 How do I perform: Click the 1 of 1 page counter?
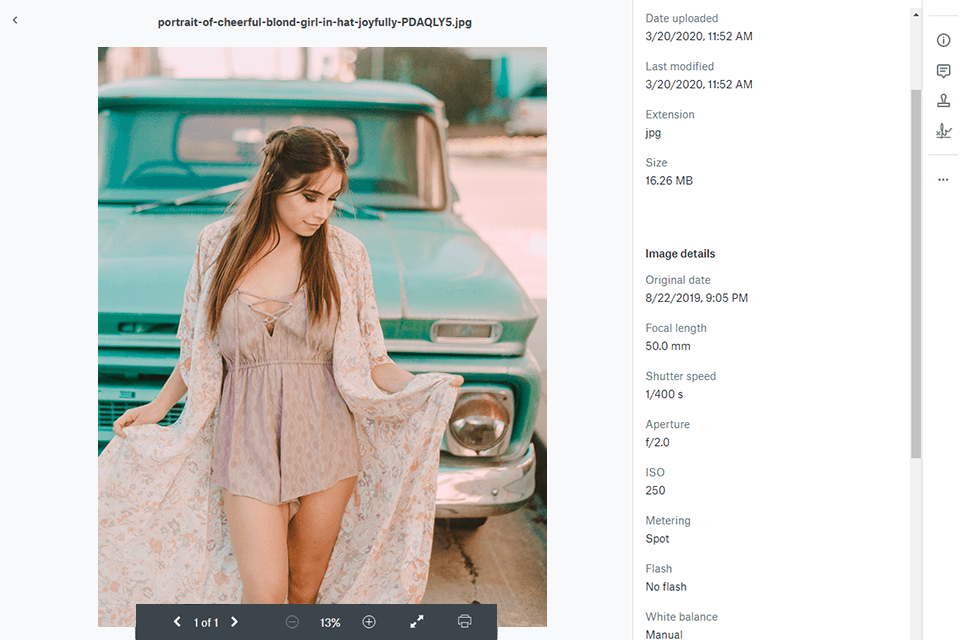pos(205,622)
